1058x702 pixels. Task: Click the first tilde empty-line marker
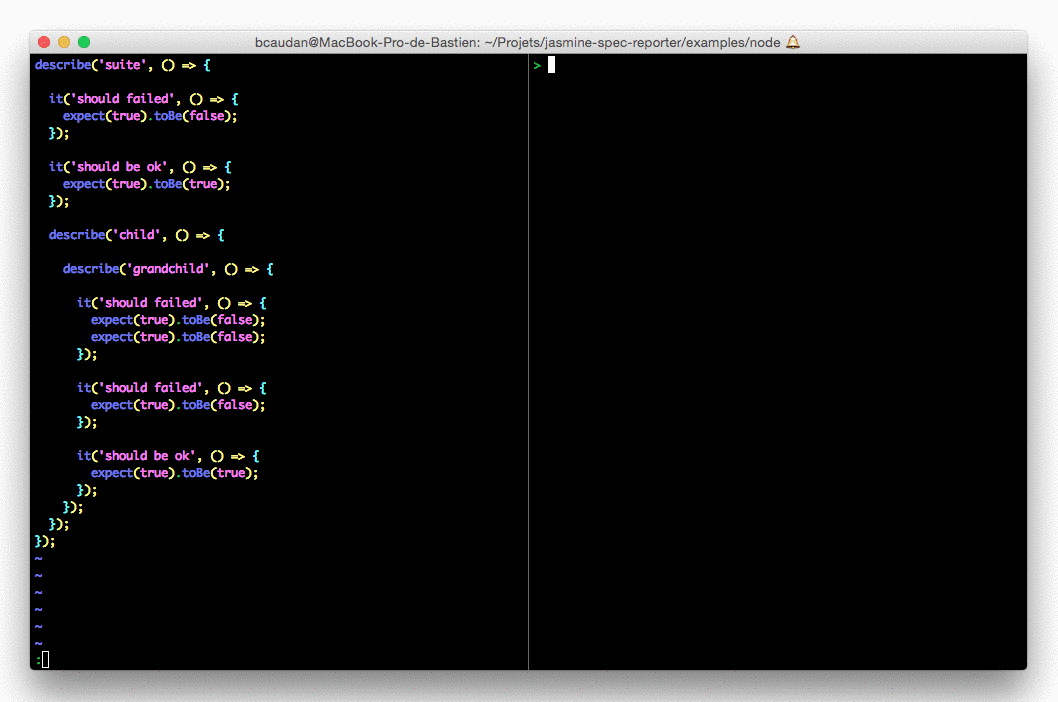click(38, 558)
